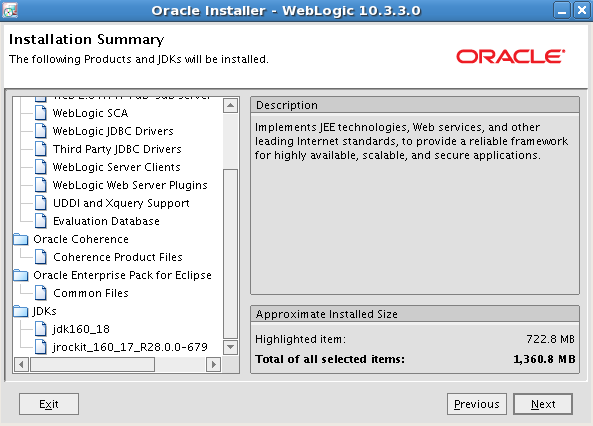The width and height of the screenshot is (593, 426).
Task: Click the horizontal scroll left arrow
Action: coord(21,365)
